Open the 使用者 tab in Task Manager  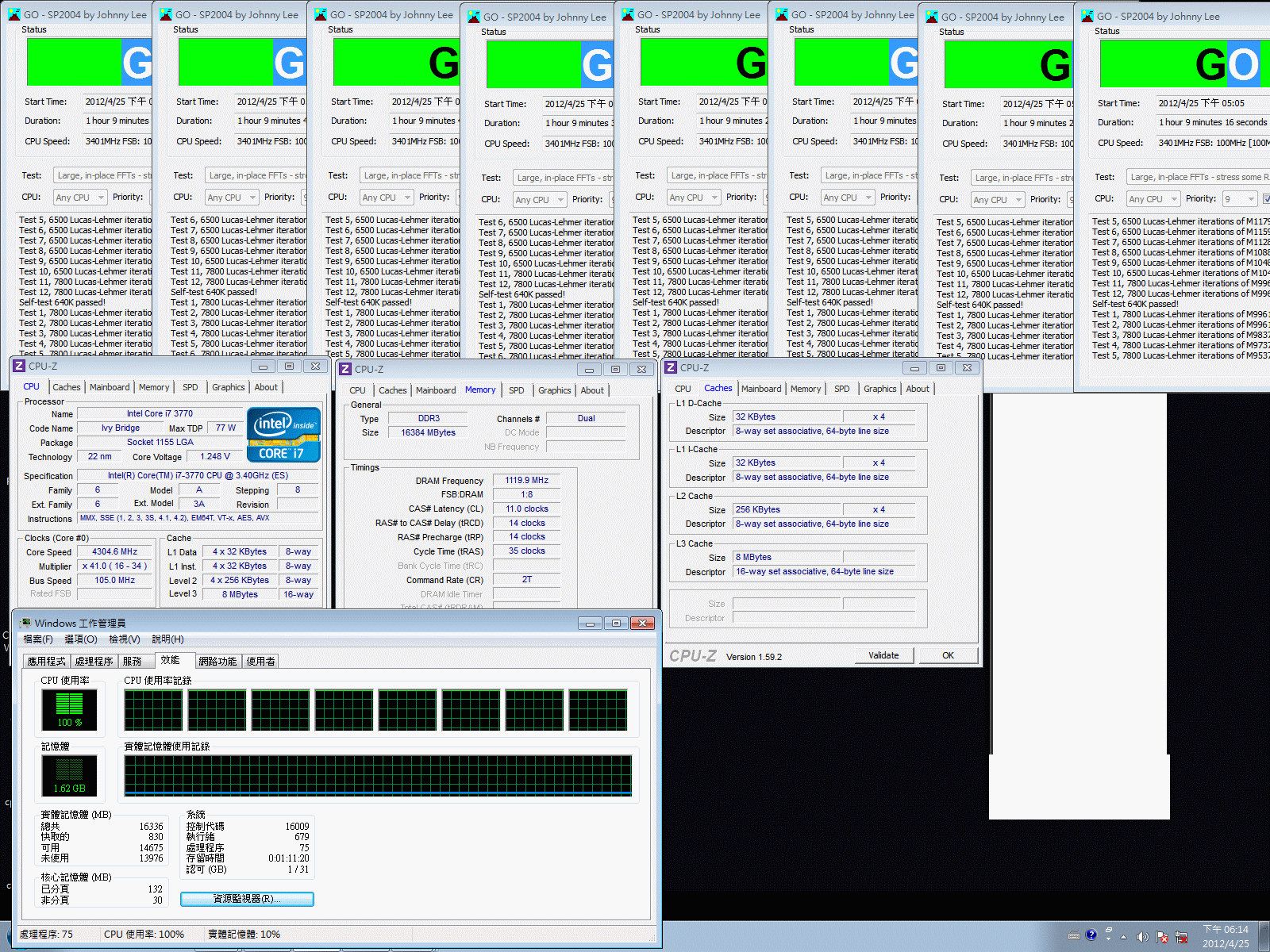pyautogui.click(x=260, y=661)
